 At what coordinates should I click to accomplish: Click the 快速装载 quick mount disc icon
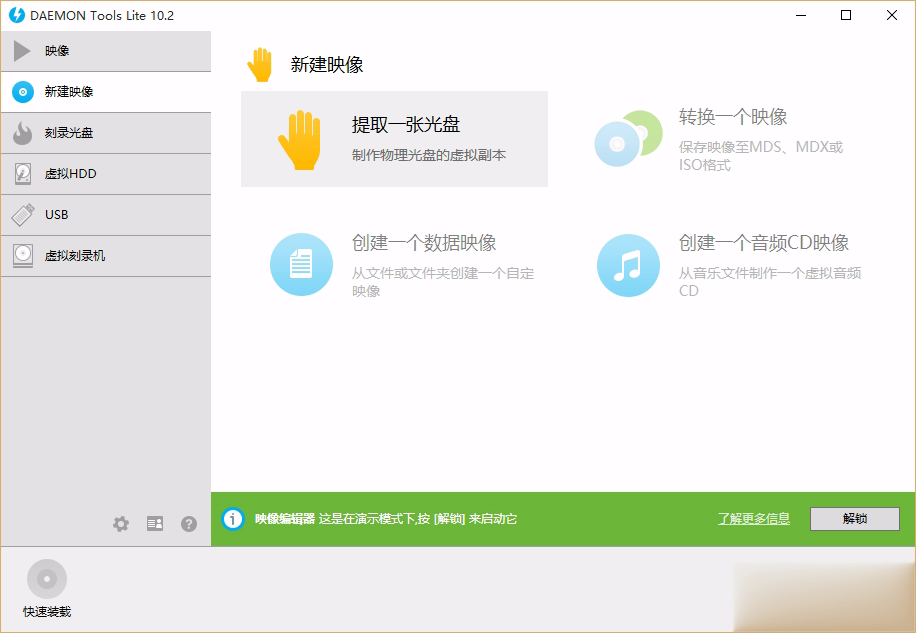tap(47, 579)
